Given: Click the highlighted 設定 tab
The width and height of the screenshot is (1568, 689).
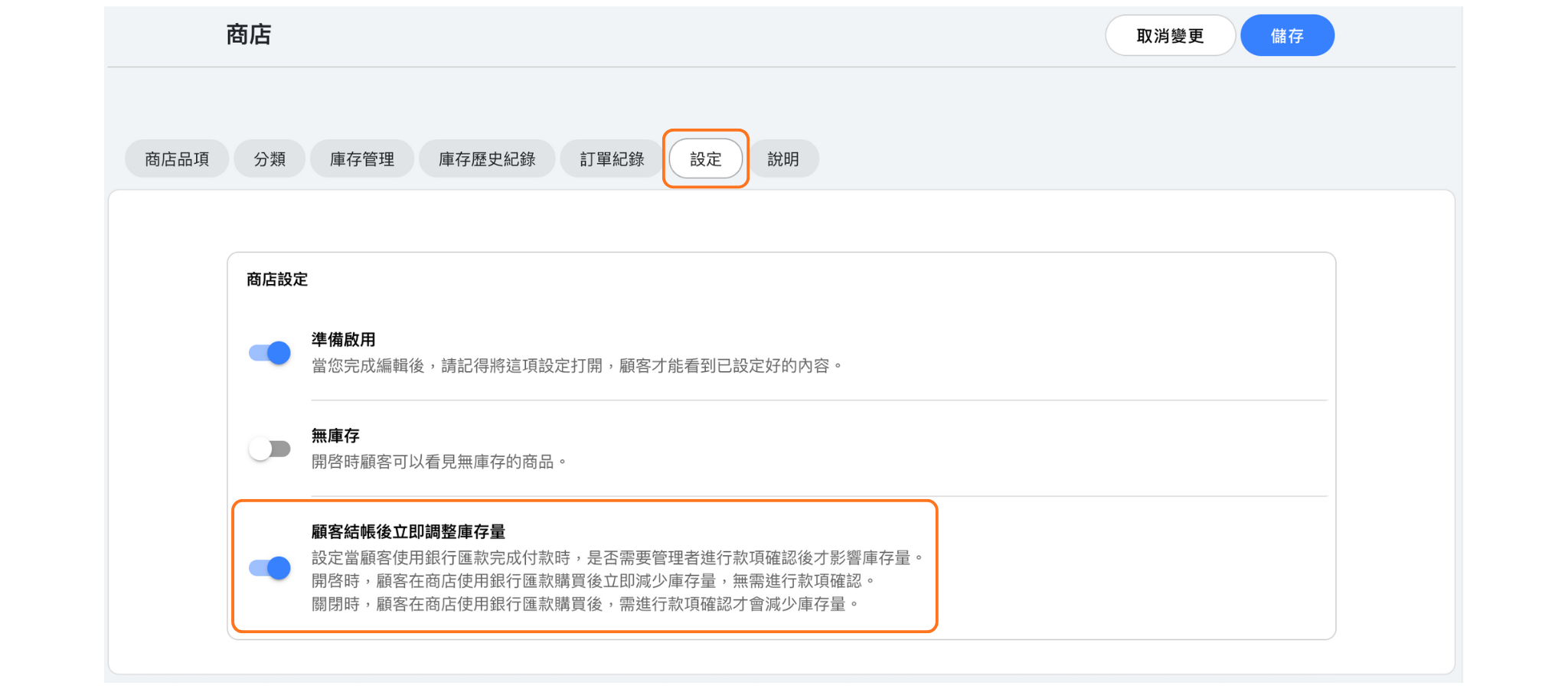Looking at the screenshot, I should coord(706,159).
